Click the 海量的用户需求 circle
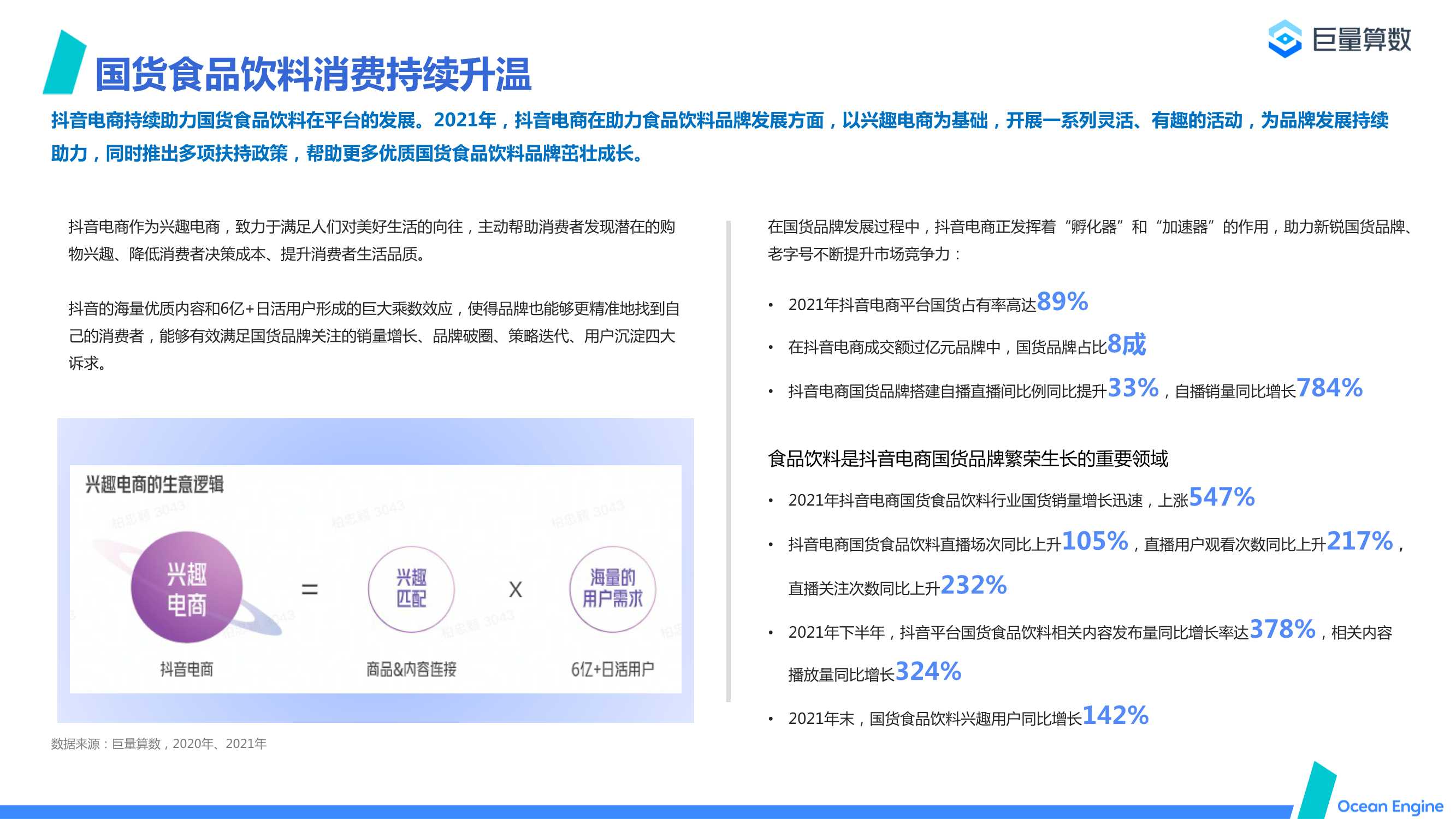This screenshot has height=819, width=1456. click(x=612, y=589)
